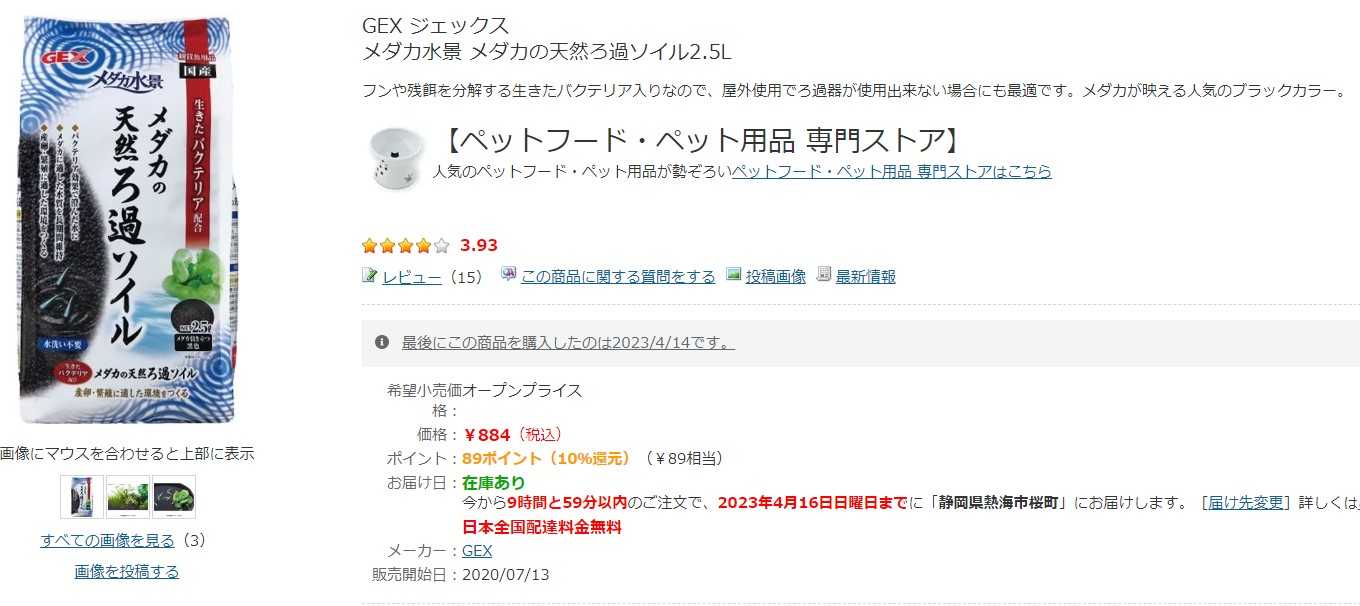
Task: Click the main product package image
Action: tap(127, 220)
